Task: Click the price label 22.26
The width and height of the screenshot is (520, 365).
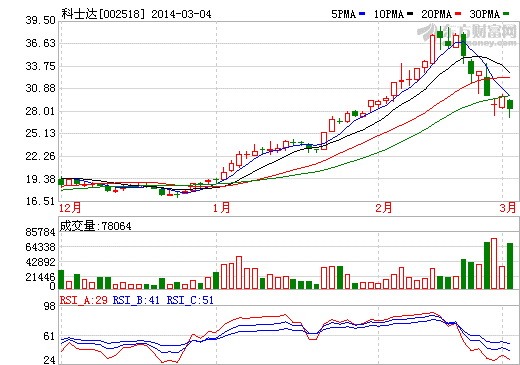Action: click(40, 156)
